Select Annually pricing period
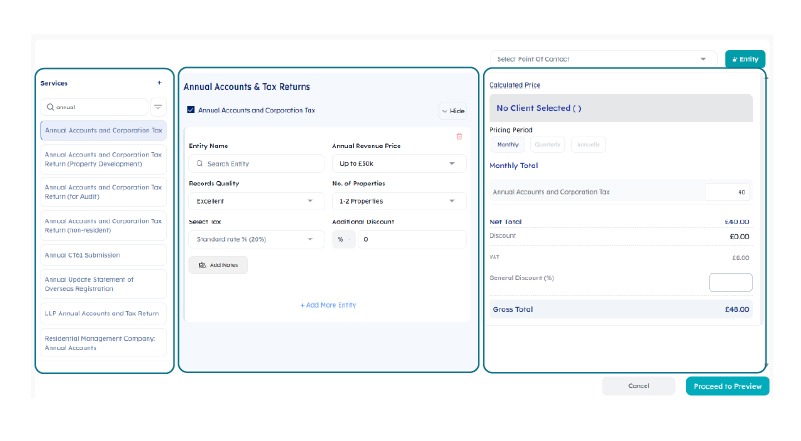This screenshot has height=441, width=801. (x=588, y=145)
